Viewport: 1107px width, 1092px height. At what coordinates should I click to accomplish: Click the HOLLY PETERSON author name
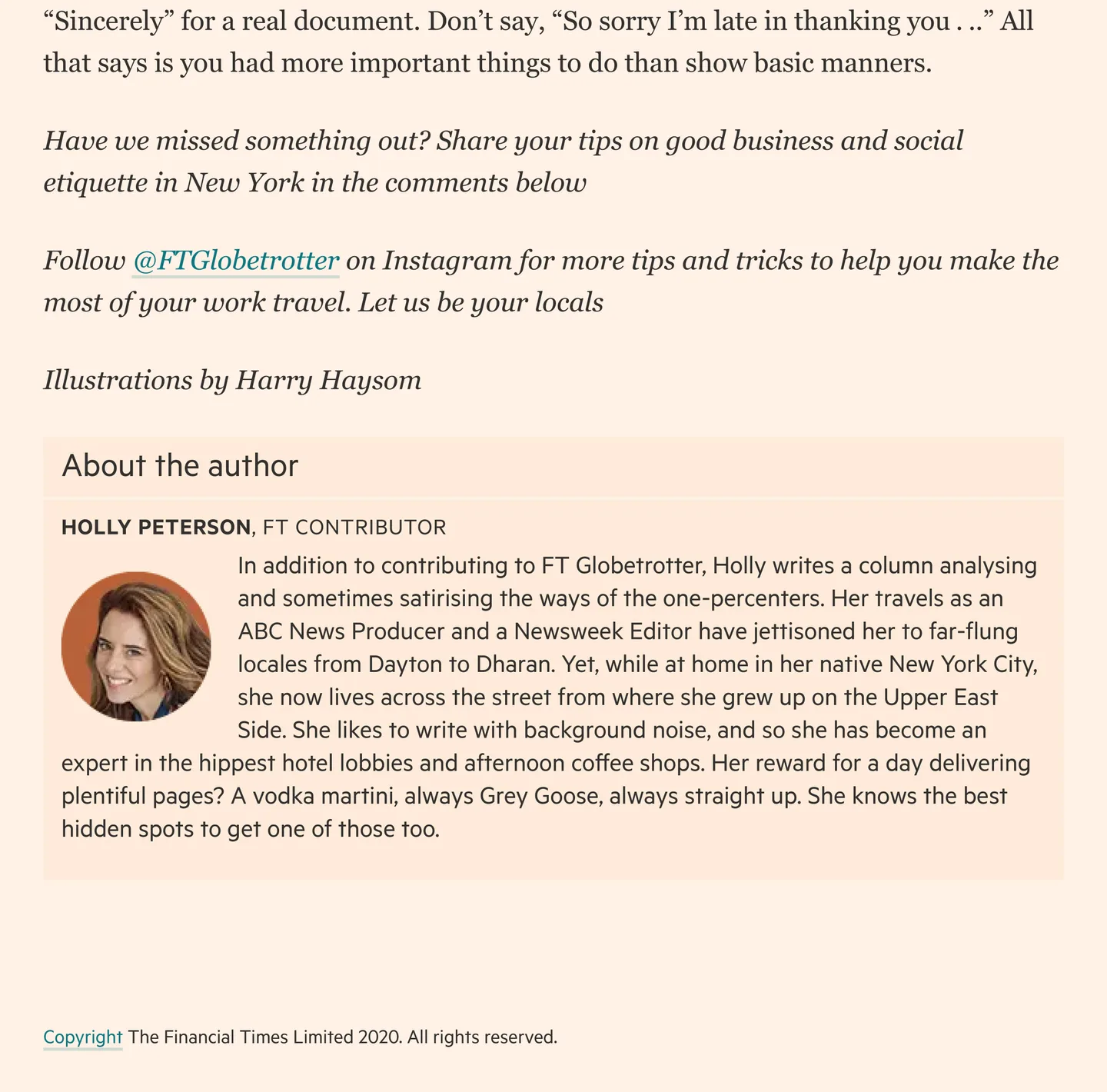coord(156,528)
